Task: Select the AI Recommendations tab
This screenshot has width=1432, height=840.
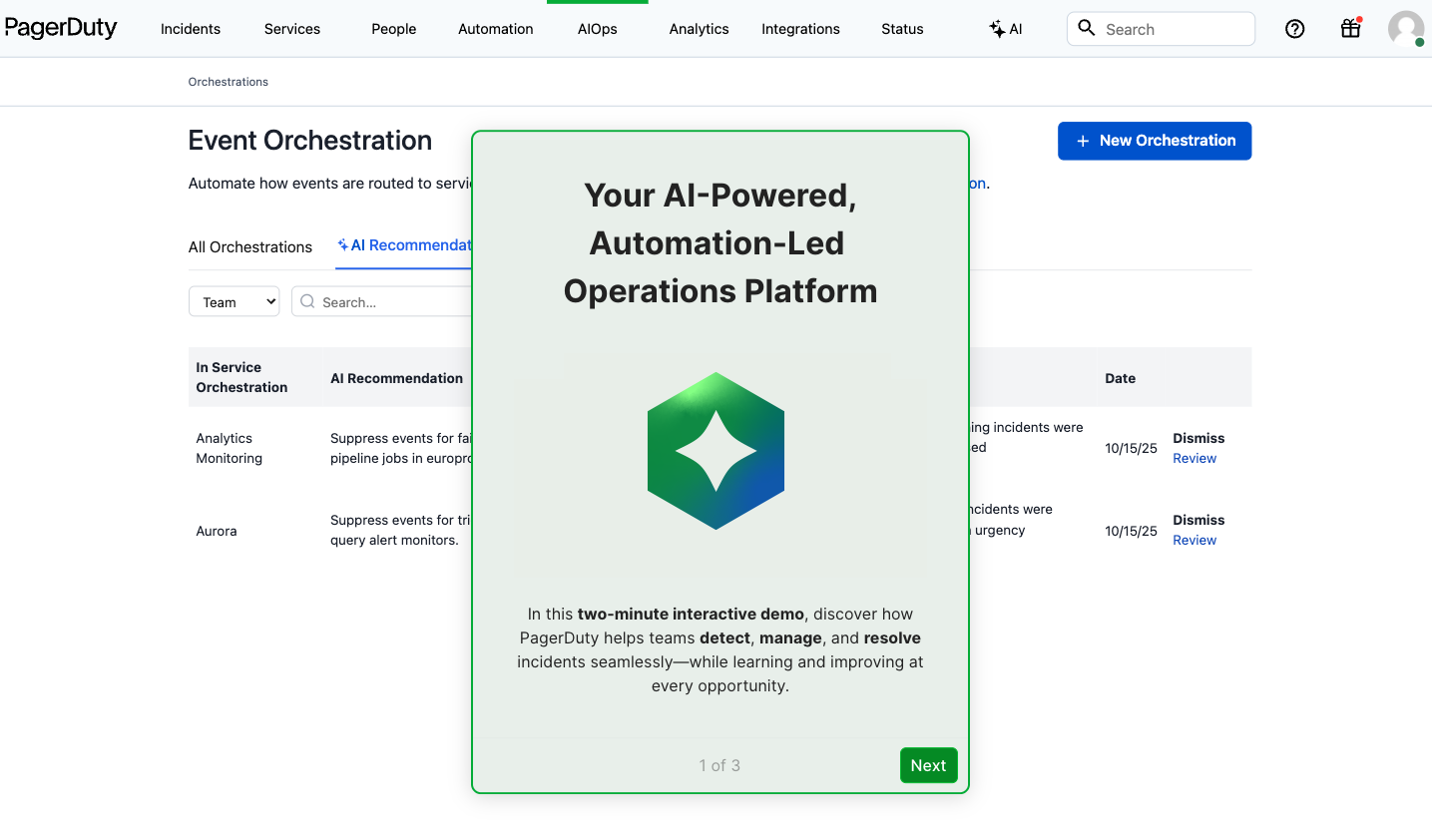Action: click(405, 245)
